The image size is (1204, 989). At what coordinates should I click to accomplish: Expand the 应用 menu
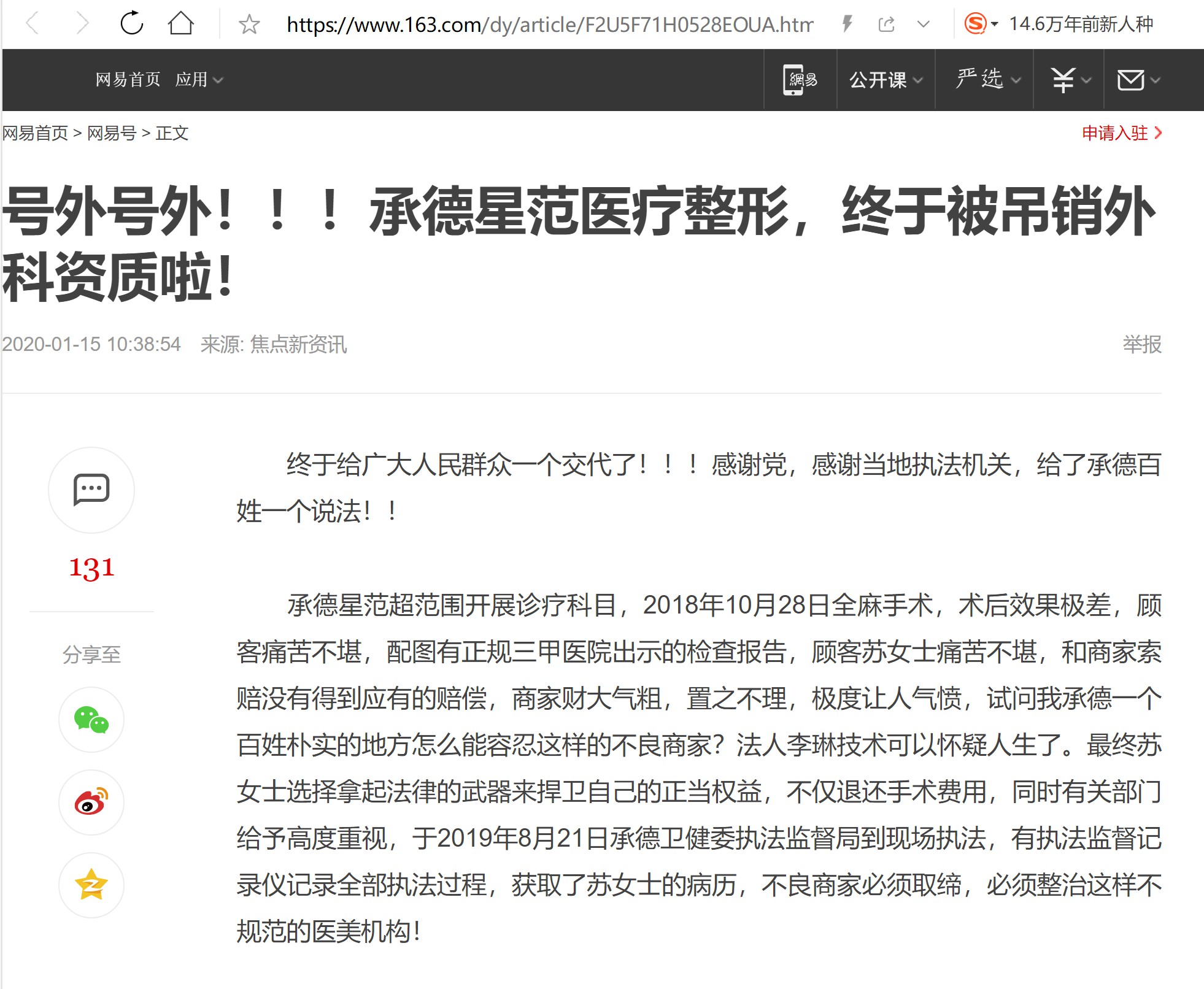tap(199, 80)
